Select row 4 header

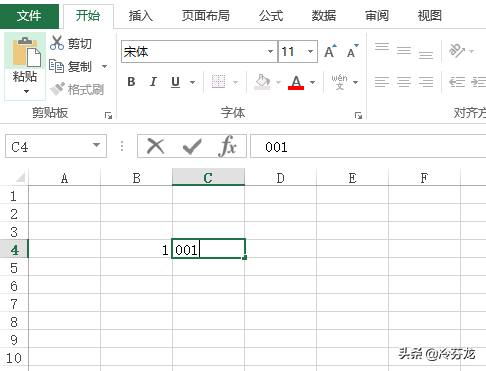coord(14,249)
